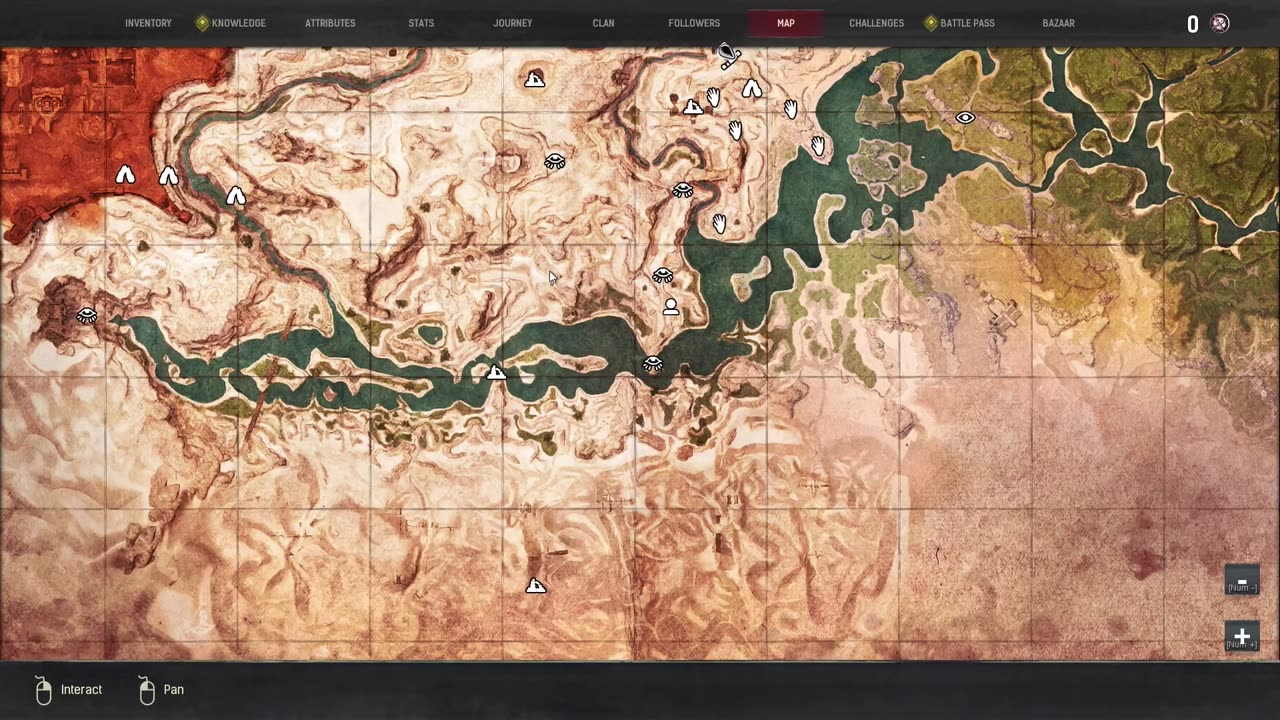Click the currency balance value 0

pos(1192,25)
